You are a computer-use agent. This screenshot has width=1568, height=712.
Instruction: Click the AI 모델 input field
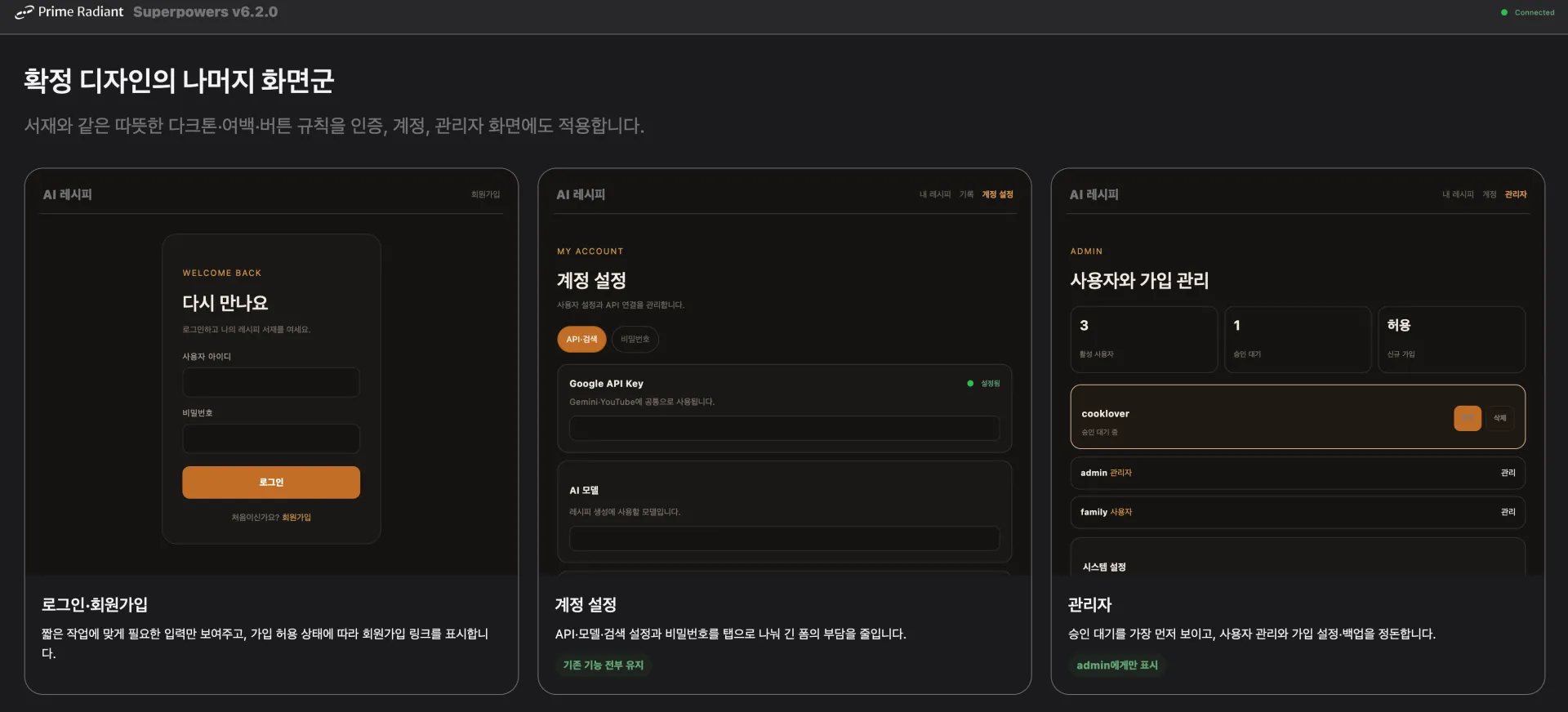(785, 538)
